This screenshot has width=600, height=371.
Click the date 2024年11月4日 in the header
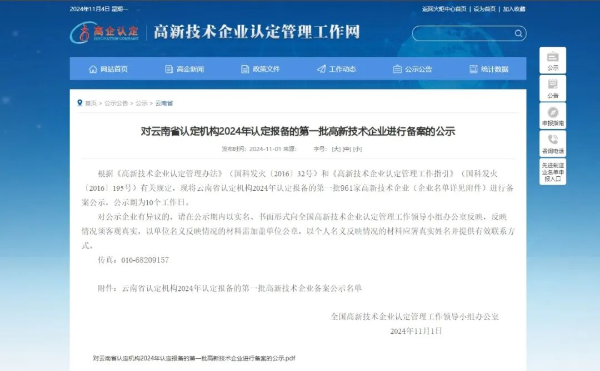tap(90, 9)
